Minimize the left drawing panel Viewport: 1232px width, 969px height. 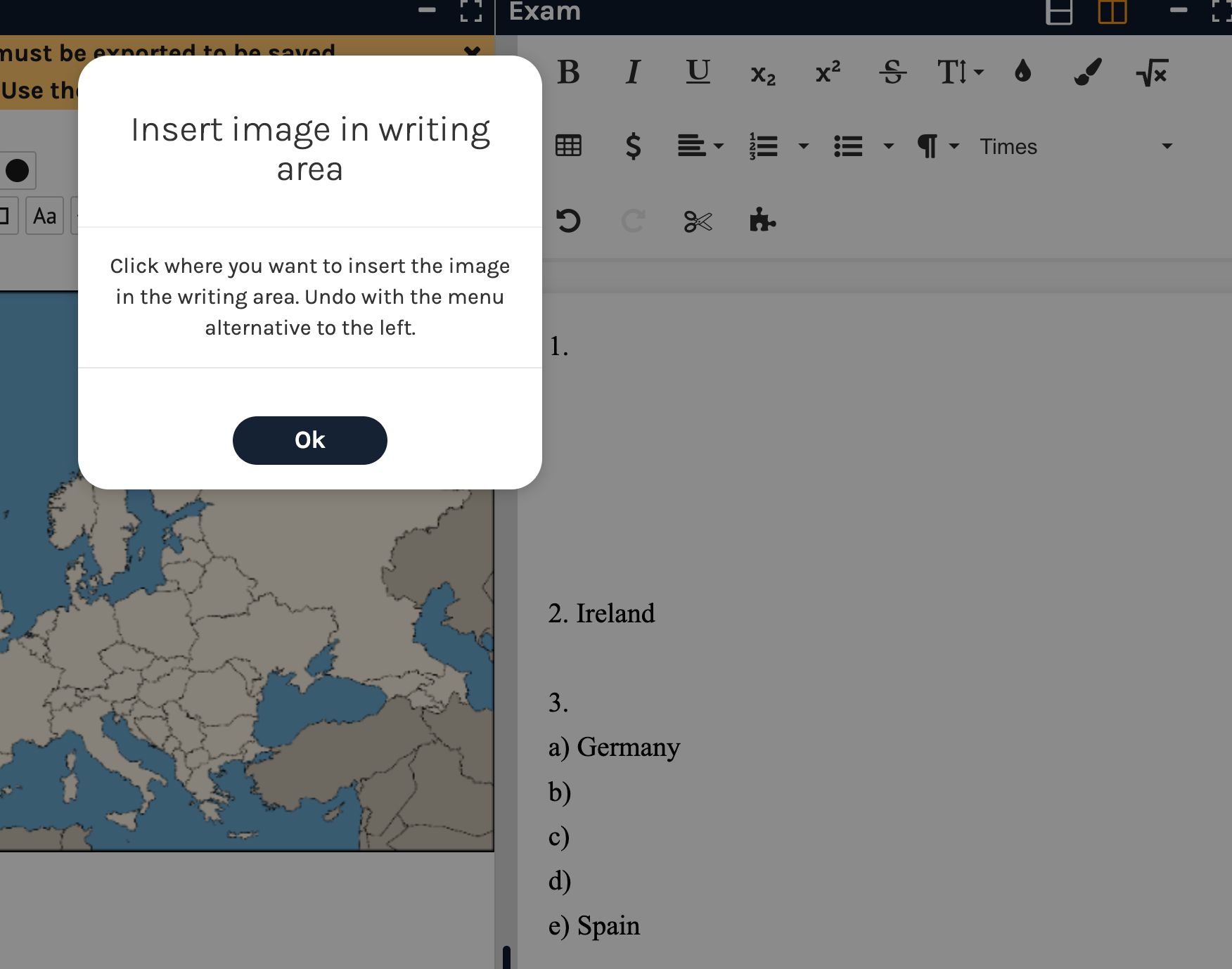pos(427,10)
